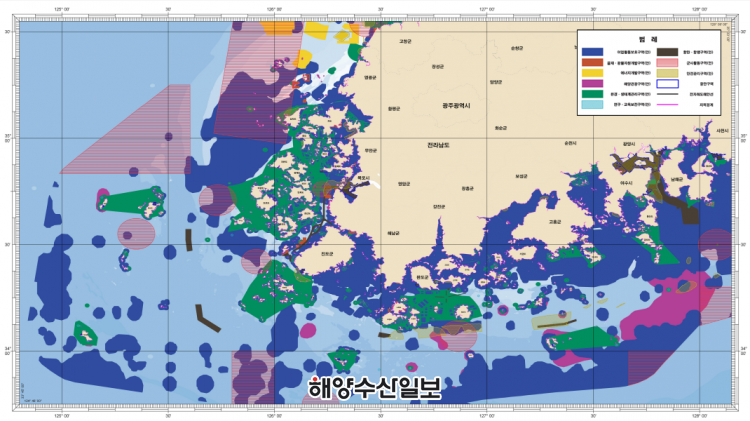750x421 pixels.
Task: Click the 고흥군 label
Action: click(555, 222)
